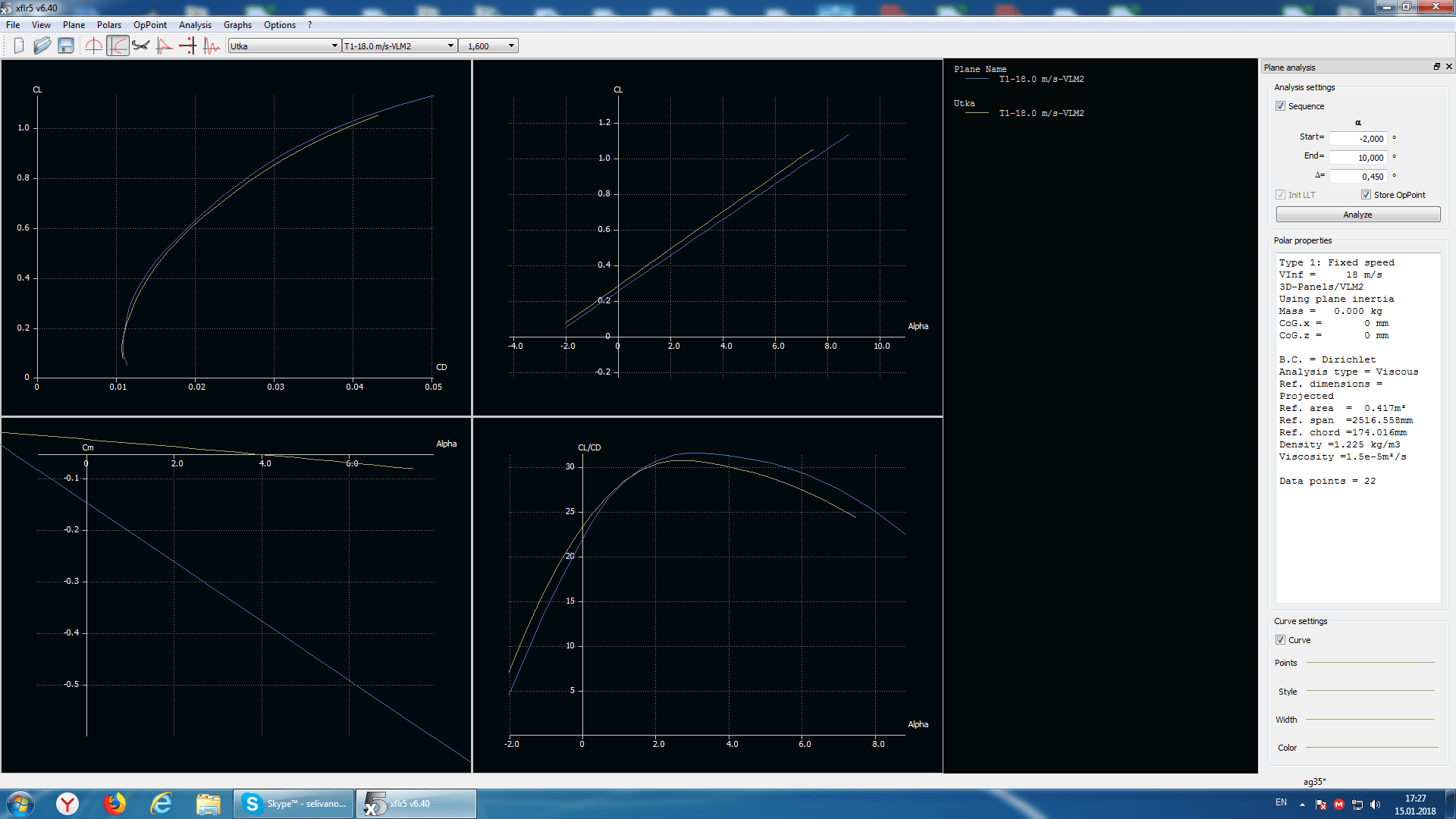The width and height of the screenshot is (1456, 819).
Task: Save project using floppy disk icon
Action: [x=66, y=46]
